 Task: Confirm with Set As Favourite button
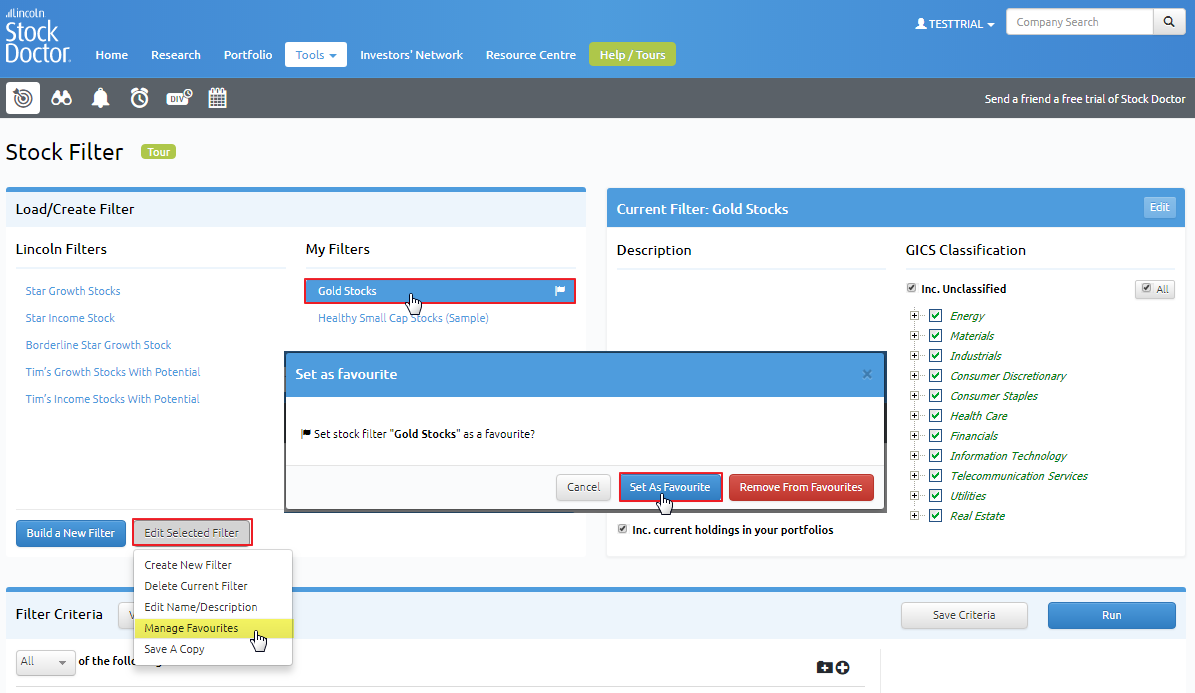pos(670,487)
